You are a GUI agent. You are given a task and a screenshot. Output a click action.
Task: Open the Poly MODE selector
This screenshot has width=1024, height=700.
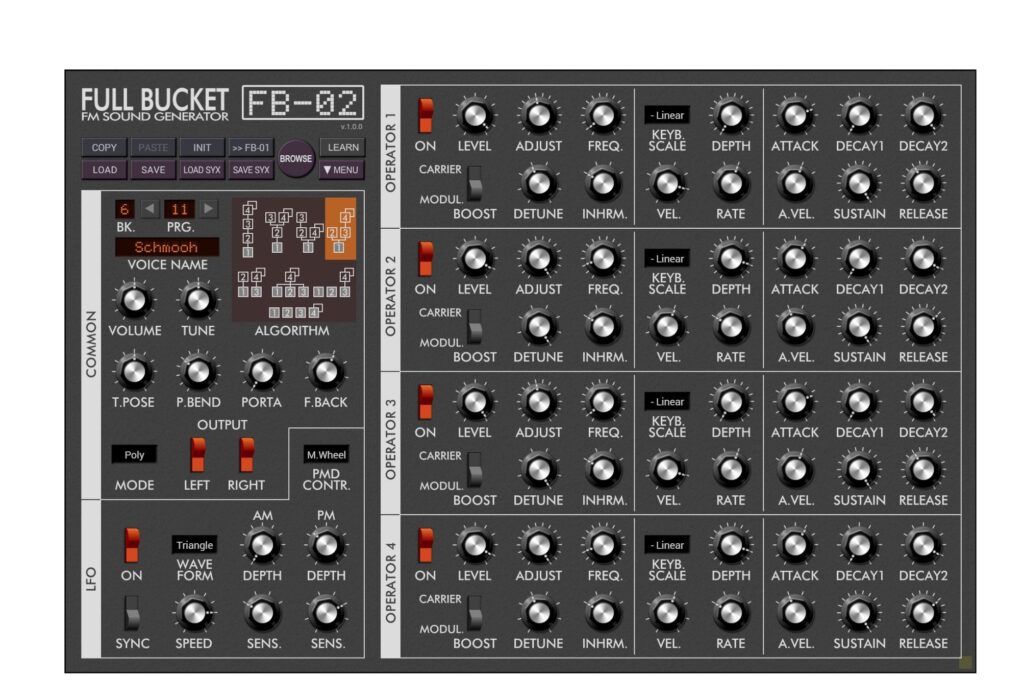[134, 455]
